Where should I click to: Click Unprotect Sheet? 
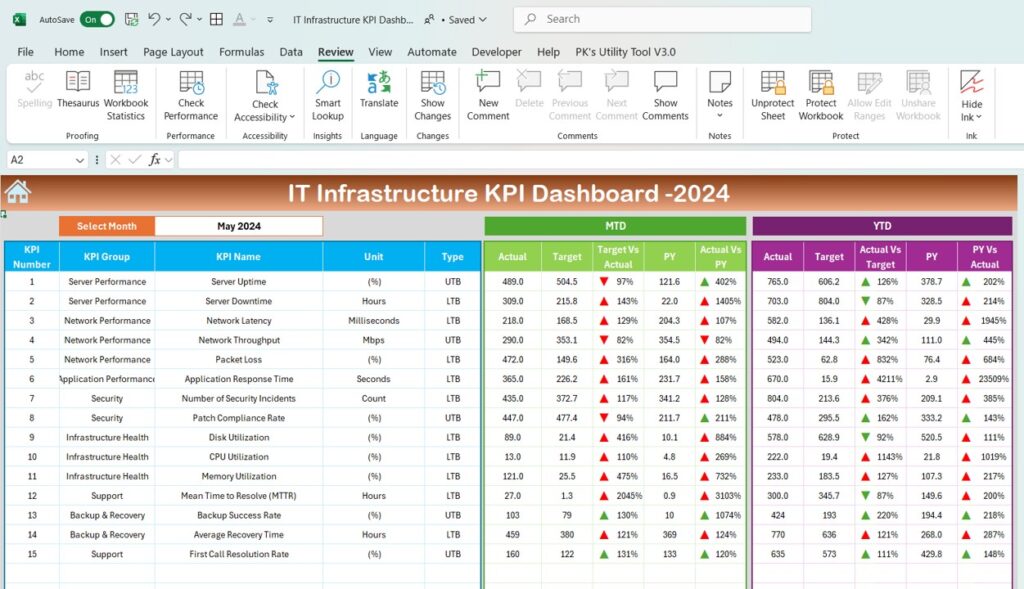pos(773,95)
